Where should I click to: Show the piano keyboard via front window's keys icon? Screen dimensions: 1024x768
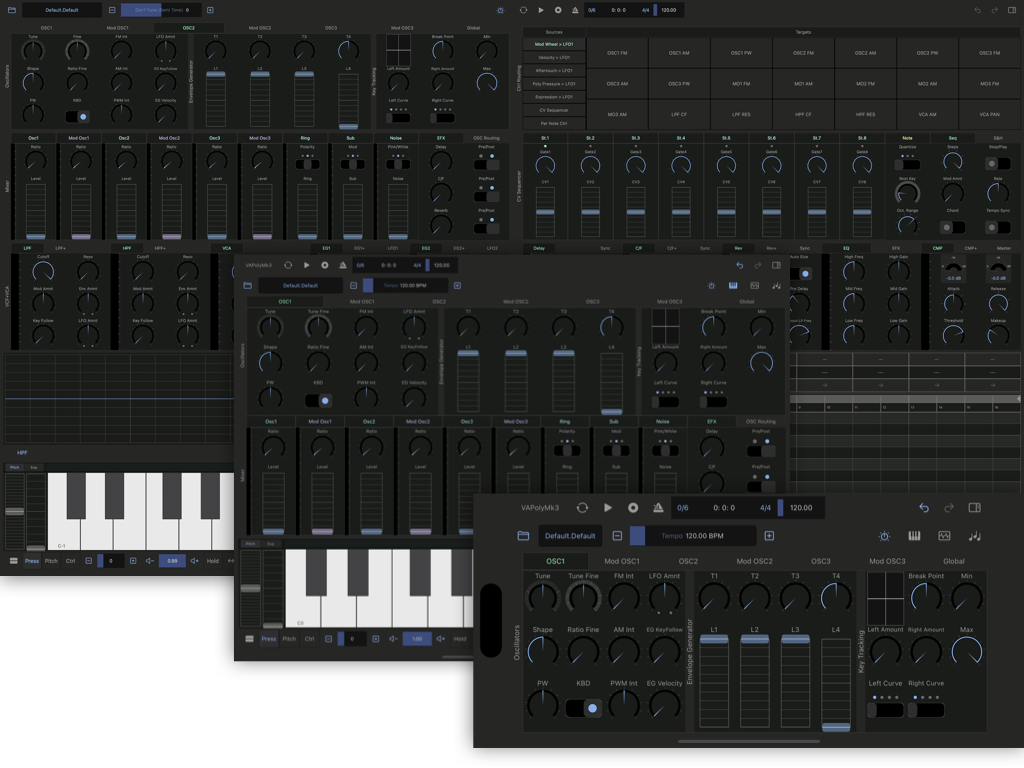tap(914, 536)
